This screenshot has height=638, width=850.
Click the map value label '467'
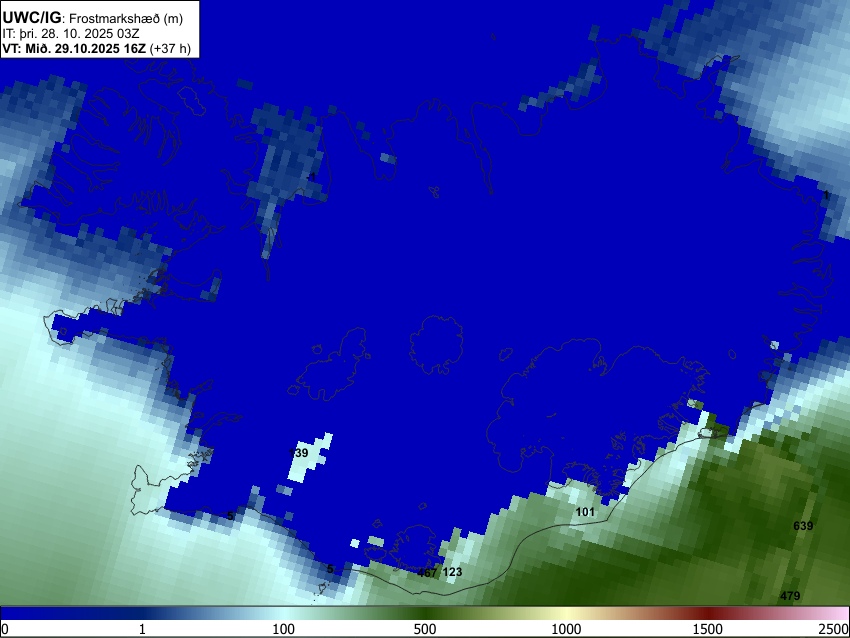(x=427, y=572)
